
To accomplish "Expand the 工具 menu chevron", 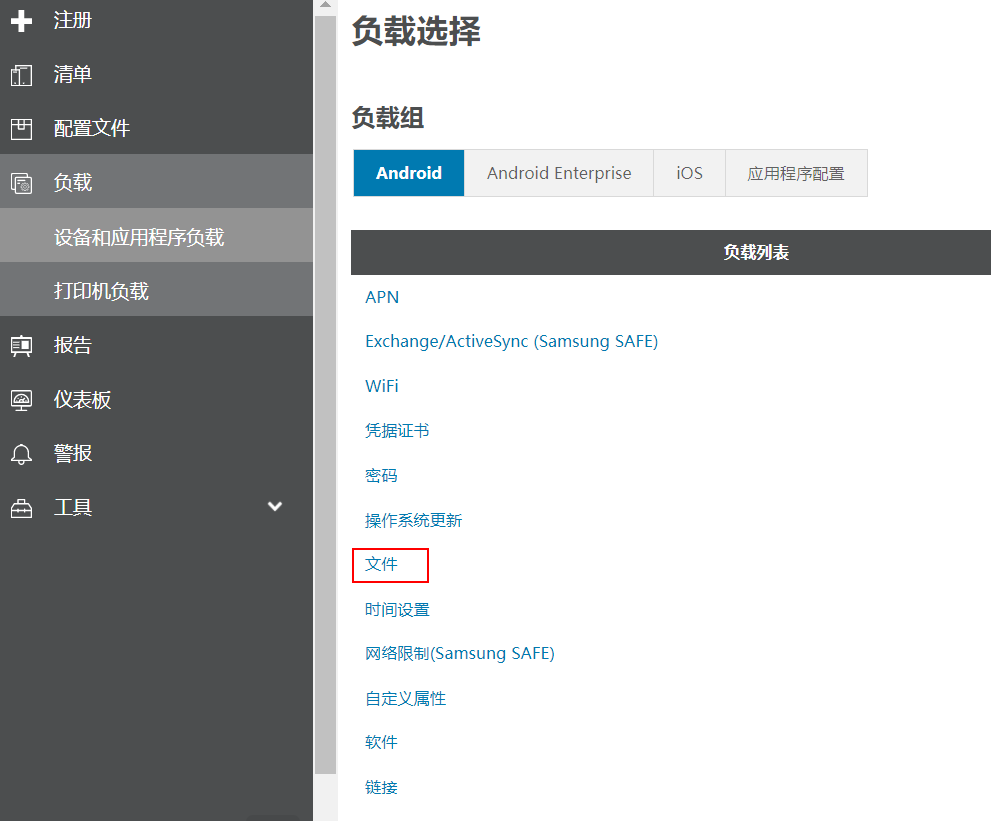I will [275, 507].
